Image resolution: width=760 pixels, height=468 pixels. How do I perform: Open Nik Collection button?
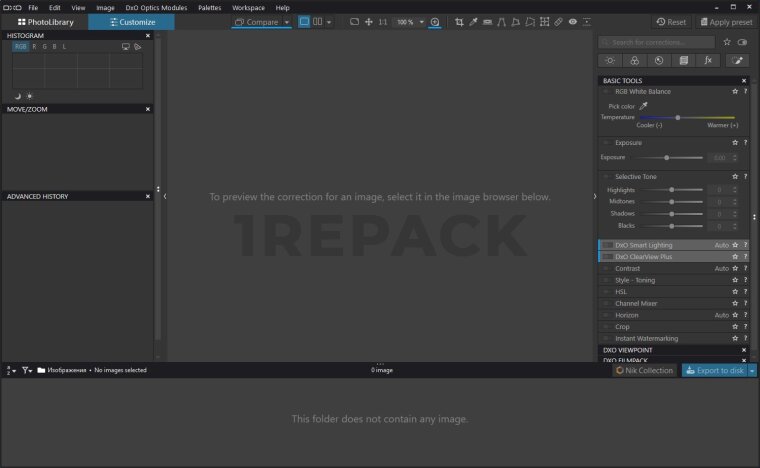[644, 370]
